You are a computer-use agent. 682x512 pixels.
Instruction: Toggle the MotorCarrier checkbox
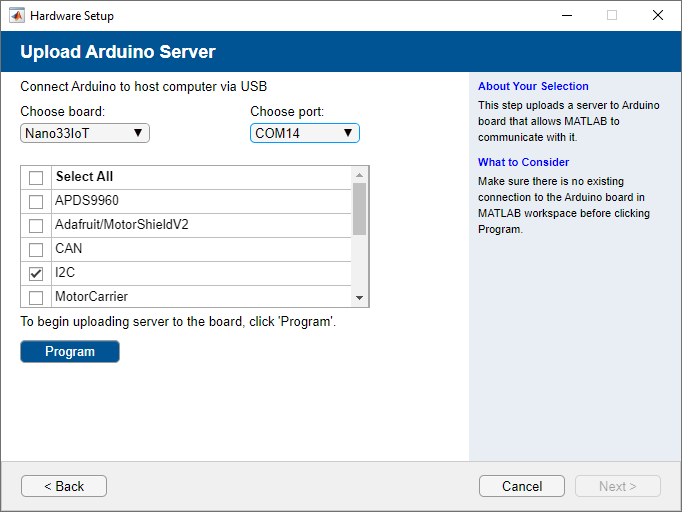click(x=36, y=297)
